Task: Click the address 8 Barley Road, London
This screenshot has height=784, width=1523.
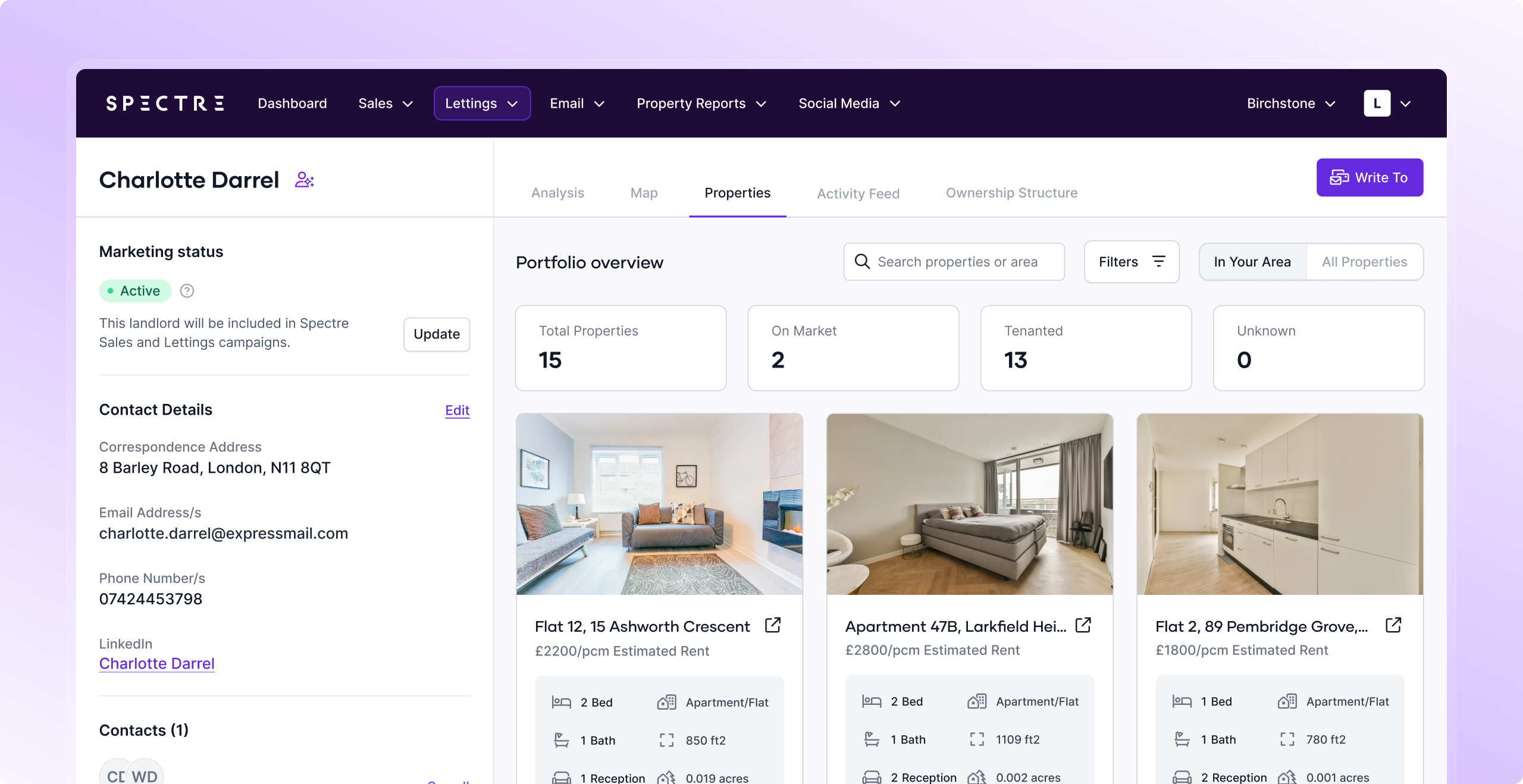Action: pyautogui.click(x=215, y=468)
